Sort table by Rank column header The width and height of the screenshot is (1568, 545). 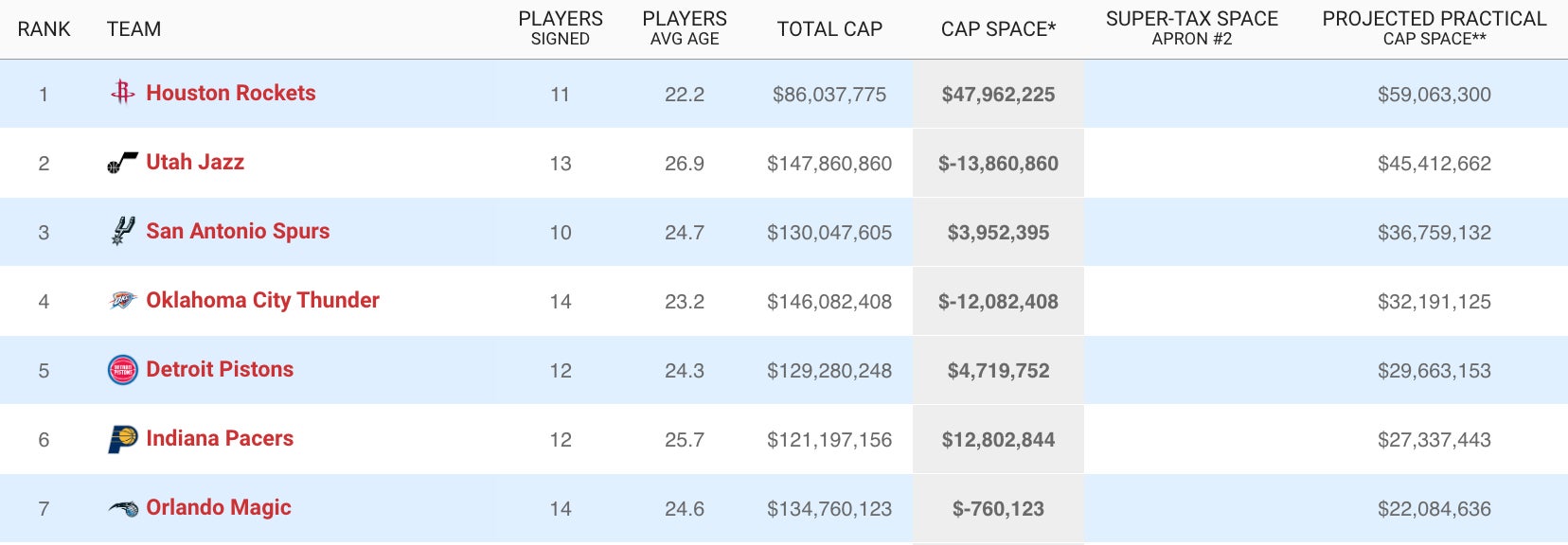pyautogui.click(x=44, y=29)
